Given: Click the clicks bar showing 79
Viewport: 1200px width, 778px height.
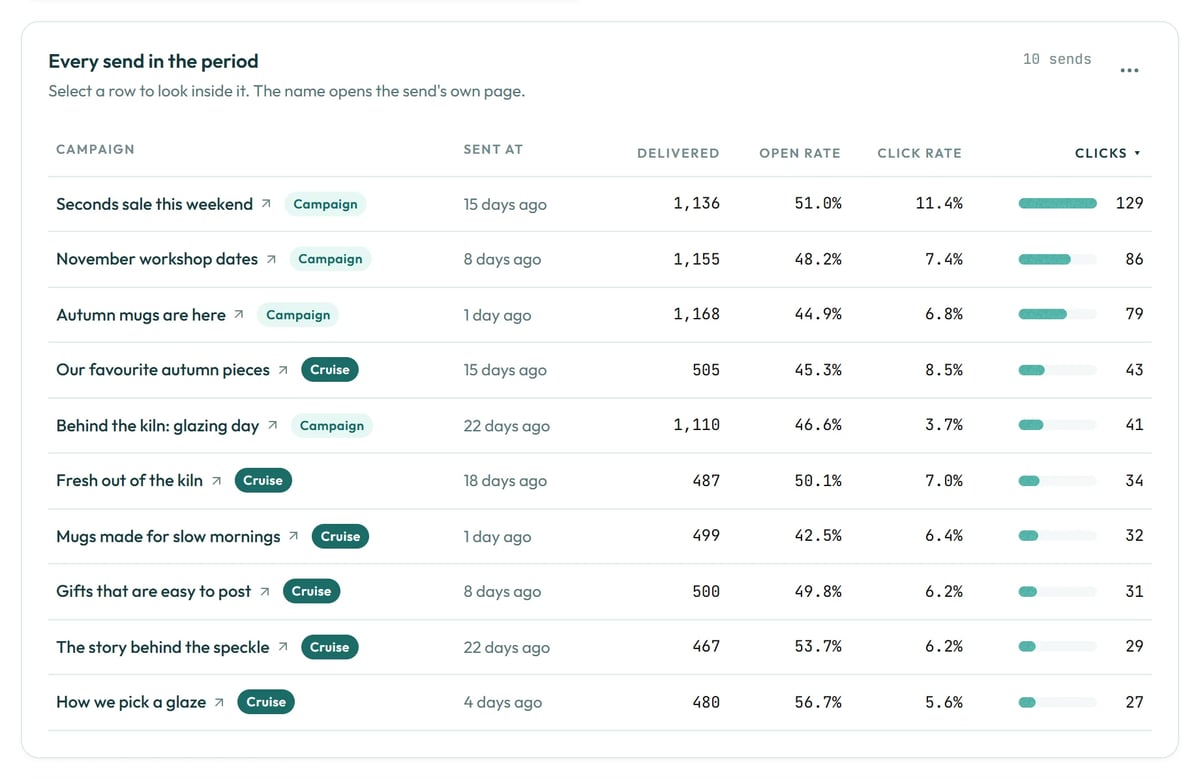Looking at the screenshot, I should click(x=1058, y=314).
